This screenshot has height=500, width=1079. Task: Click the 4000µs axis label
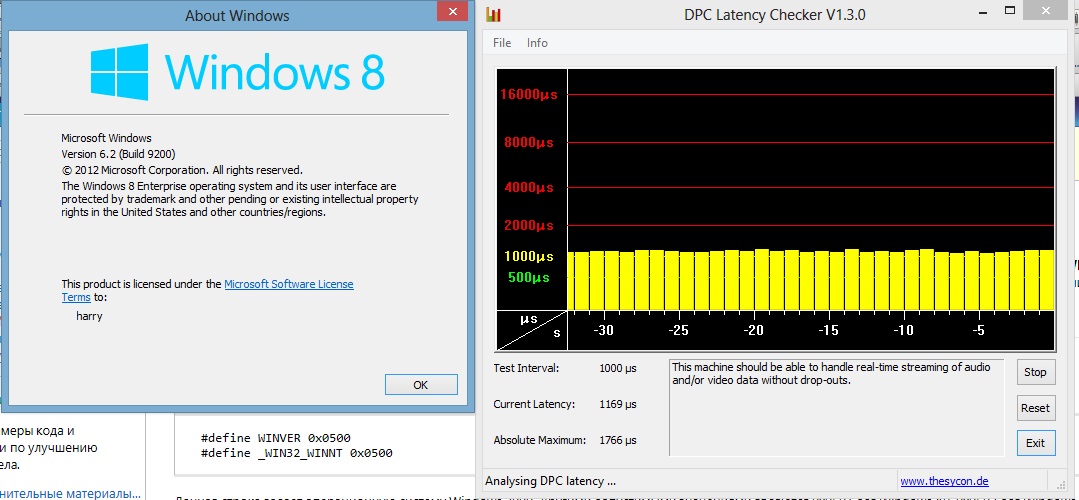[528, 187]
